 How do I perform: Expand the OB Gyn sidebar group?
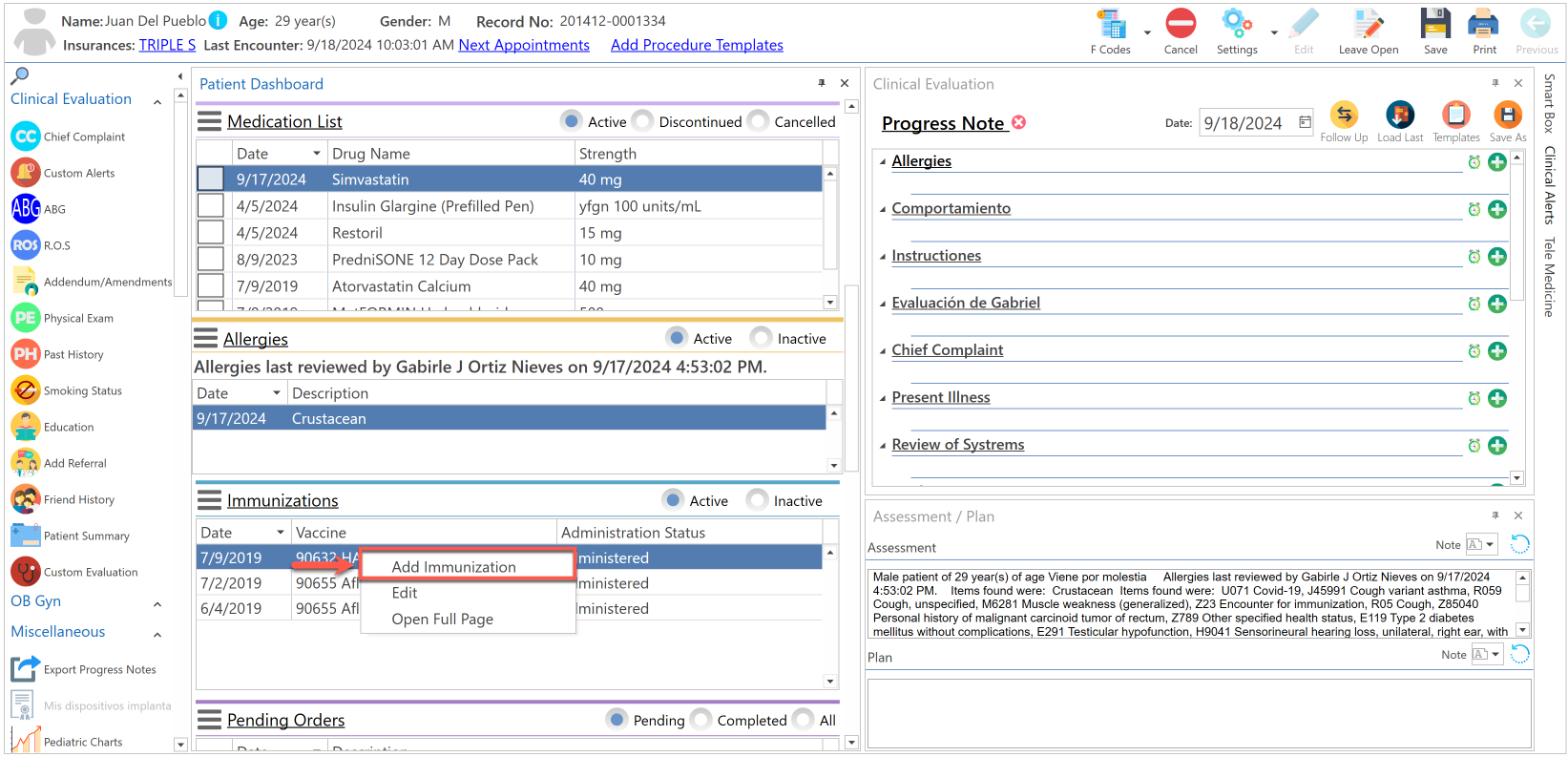coord(157,603)
